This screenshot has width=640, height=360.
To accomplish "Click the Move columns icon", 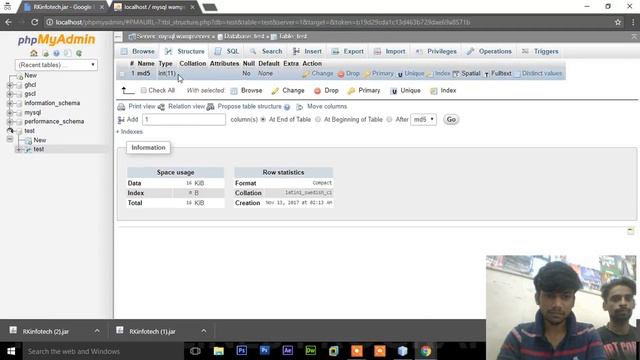I will coord(300,107).
